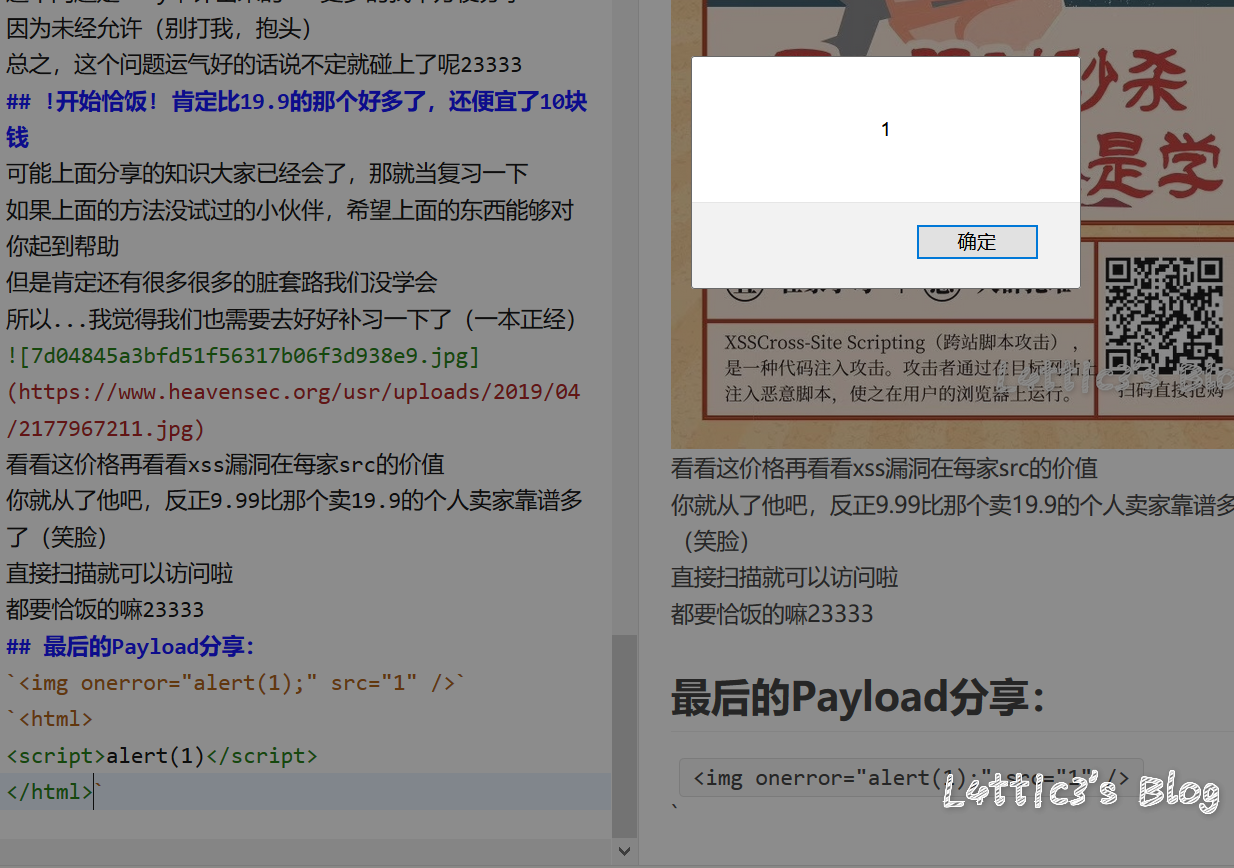Image resolution: width=1234 pixels, height=868 pixels.
Task: Place cursor on the "</html>`" editor line
Action: 54,791
